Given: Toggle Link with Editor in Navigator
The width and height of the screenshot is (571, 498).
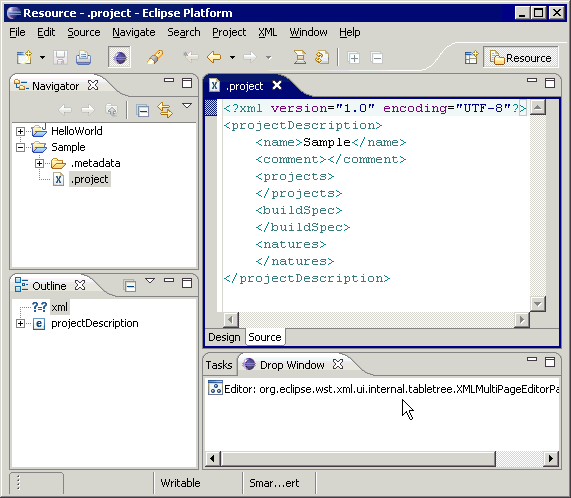Looking at the screenshot, I should click(x=165, y=110).
